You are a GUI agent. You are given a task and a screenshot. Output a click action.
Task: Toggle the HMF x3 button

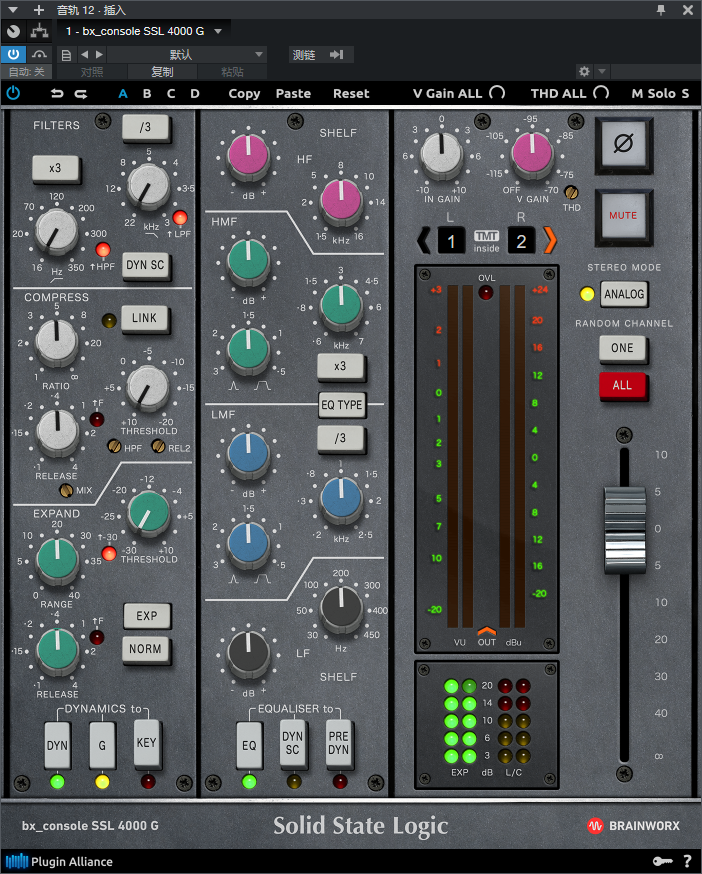click(340, 367)
